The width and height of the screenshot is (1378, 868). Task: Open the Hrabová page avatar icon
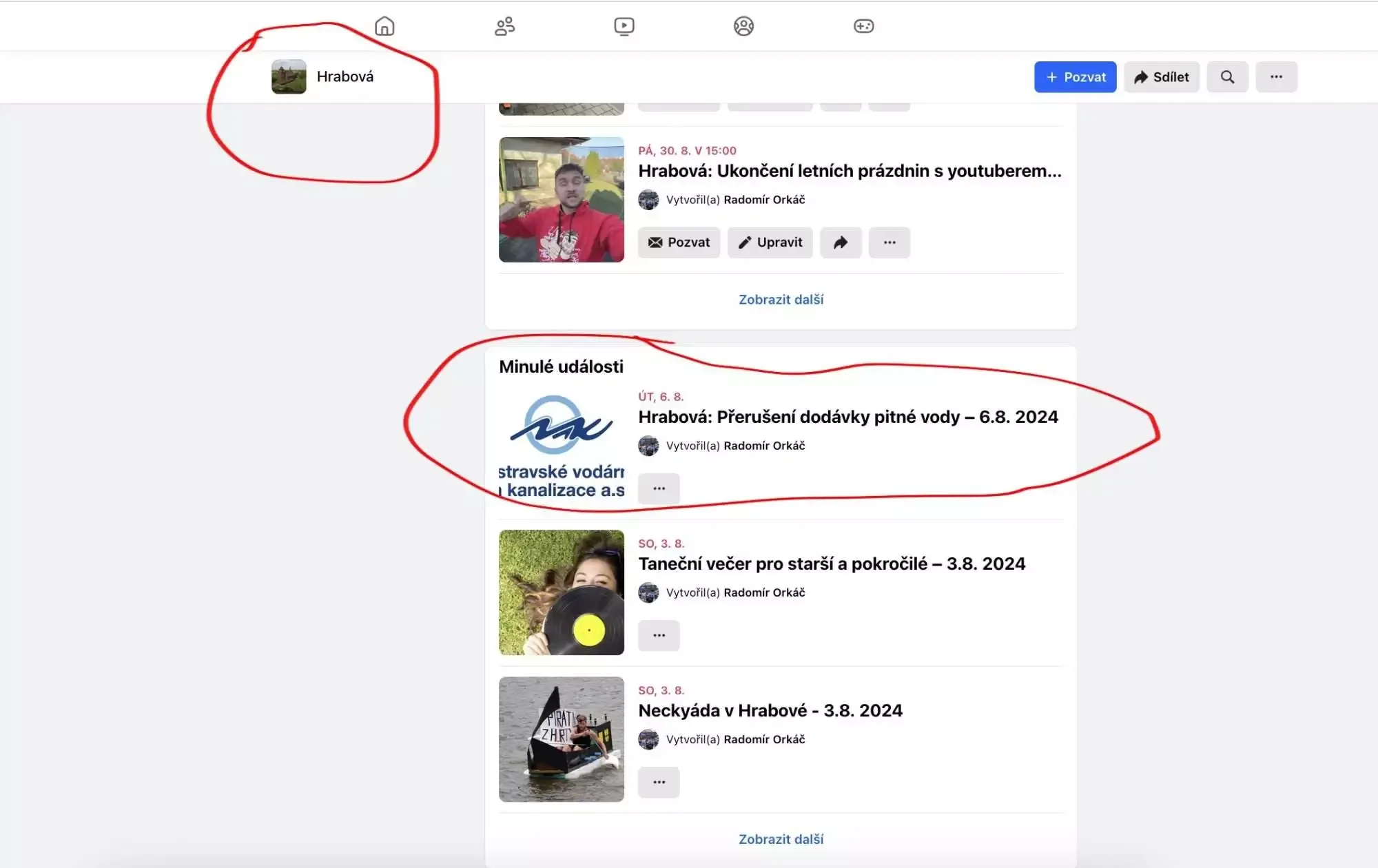tap(289, 76)
